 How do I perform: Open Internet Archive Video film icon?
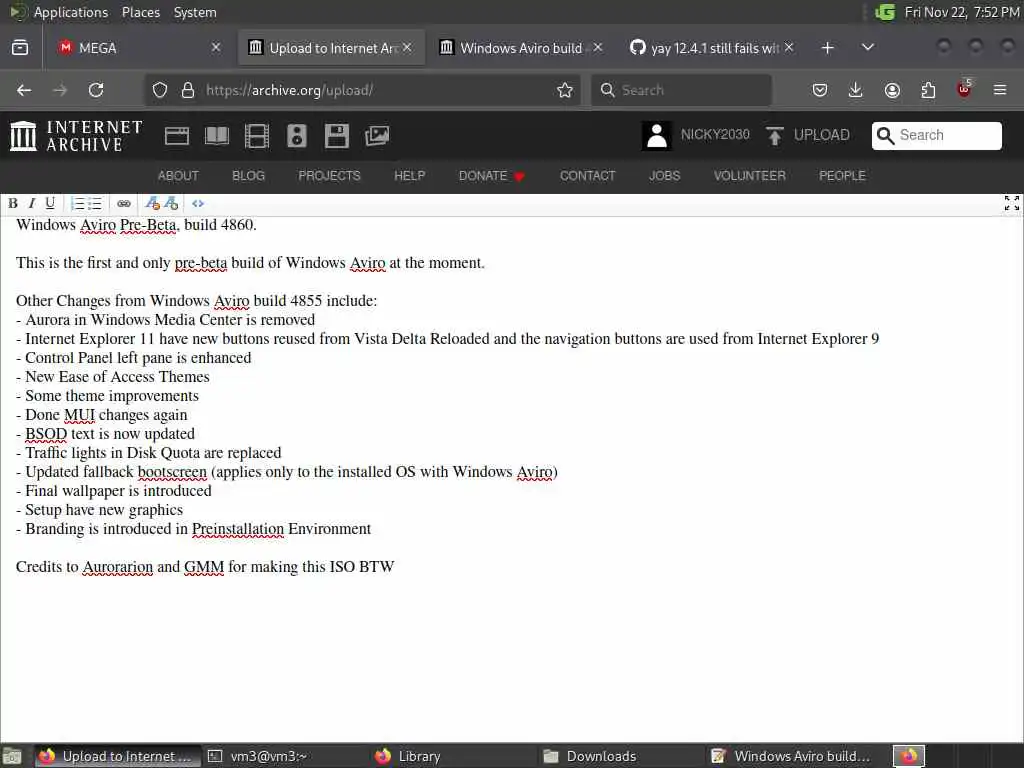257,136
